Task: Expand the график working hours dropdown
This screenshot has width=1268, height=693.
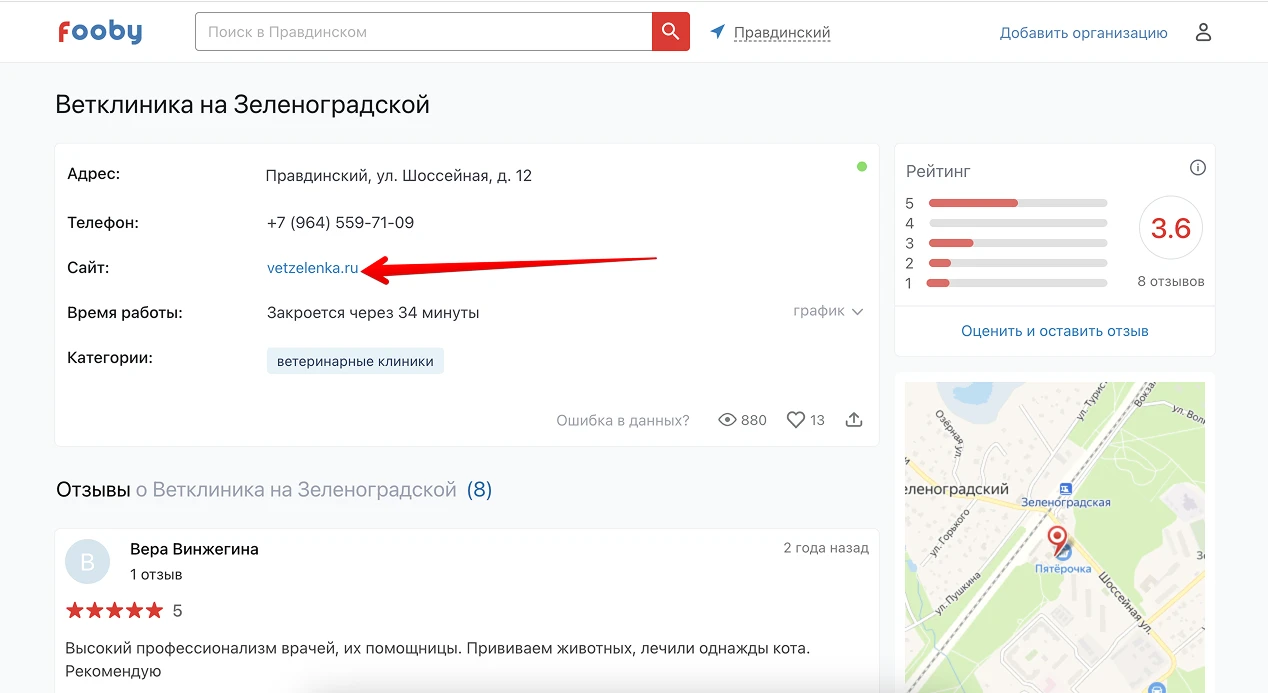Action: [828, 311]
